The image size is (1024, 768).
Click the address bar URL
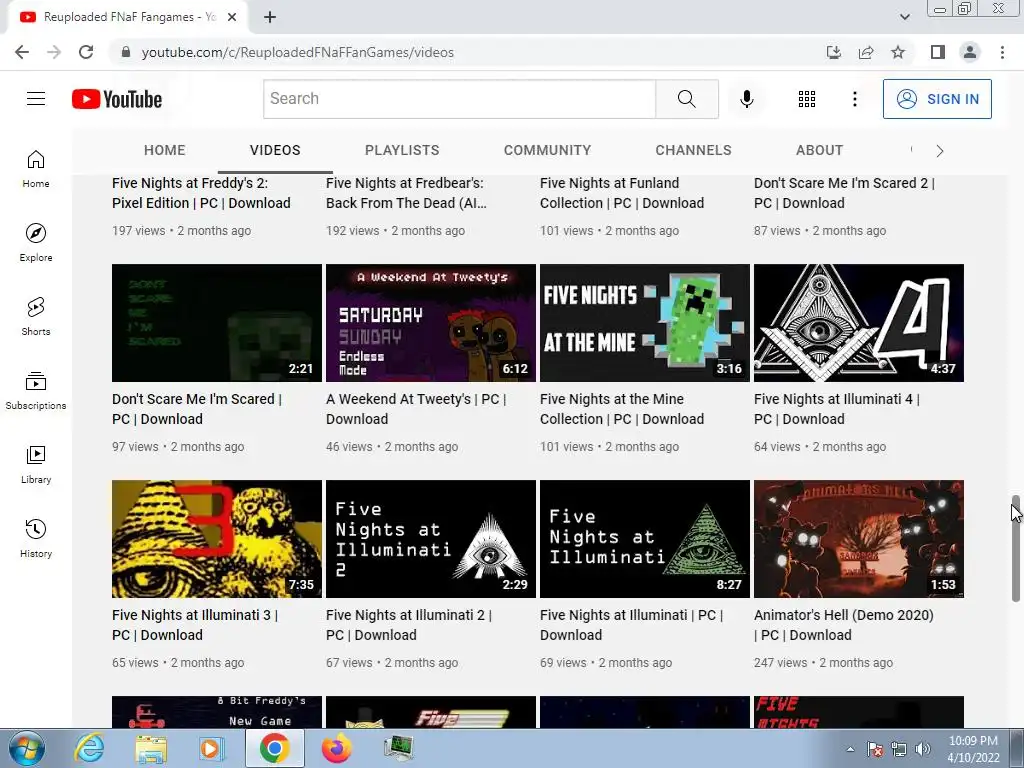point(297,52)
